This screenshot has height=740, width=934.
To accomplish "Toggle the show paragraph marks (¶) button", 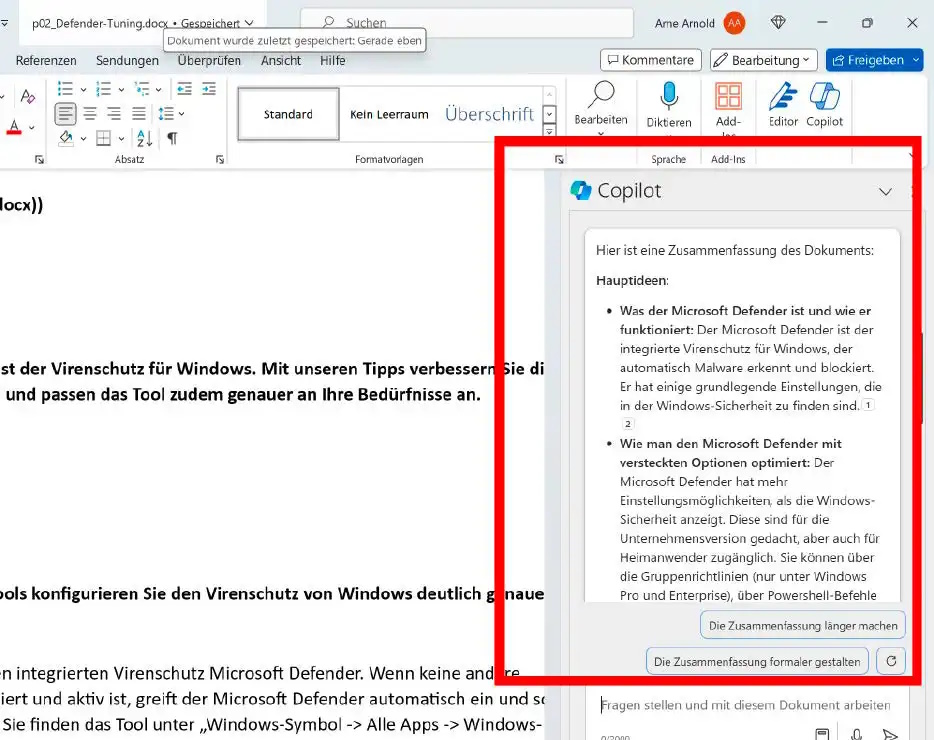I will (172, 138).
